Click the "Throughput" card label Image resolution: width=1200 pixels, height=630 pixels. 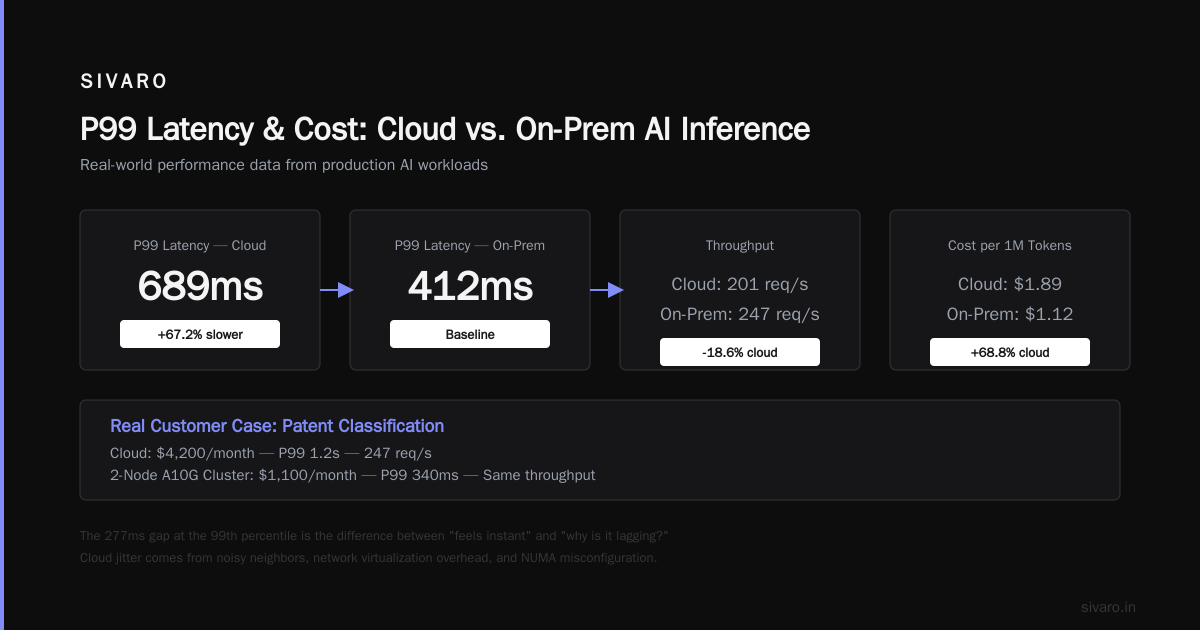click(740, 245)
